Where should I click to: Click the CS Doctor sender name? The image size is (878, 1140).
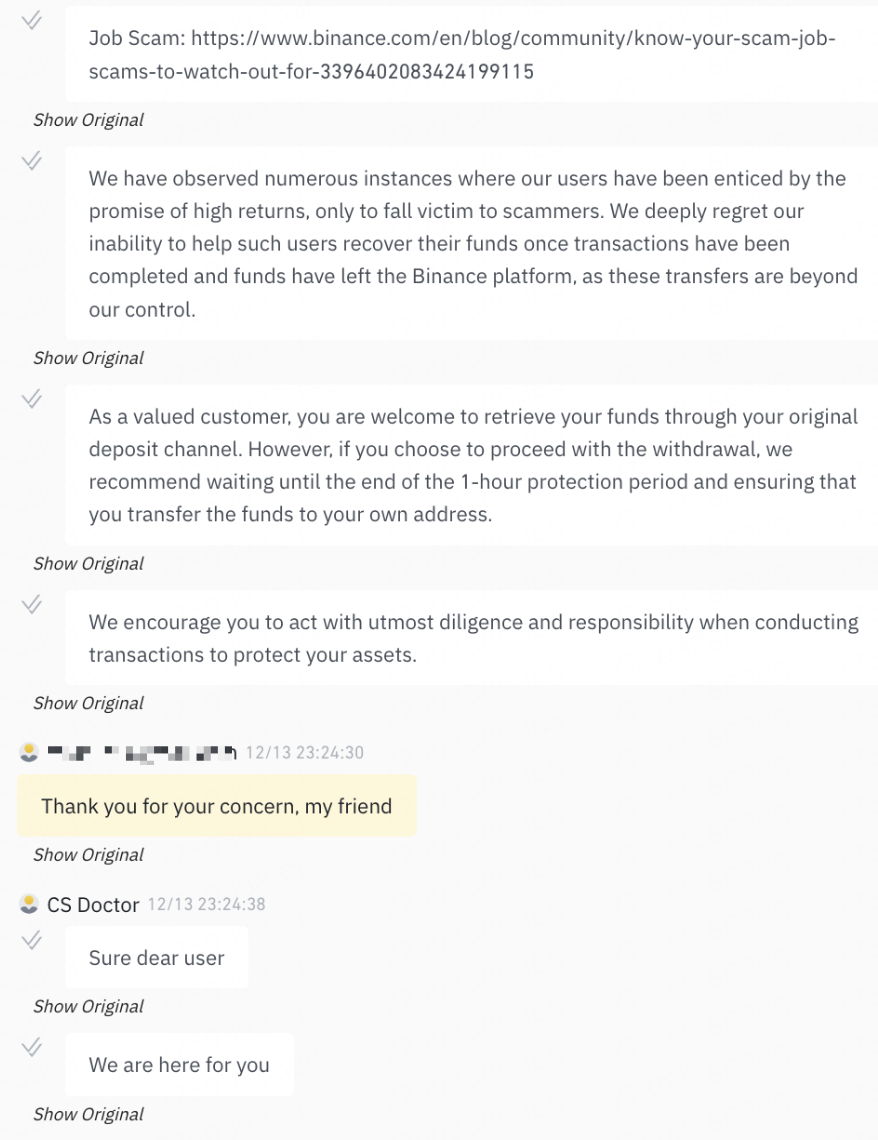[93, 904]
